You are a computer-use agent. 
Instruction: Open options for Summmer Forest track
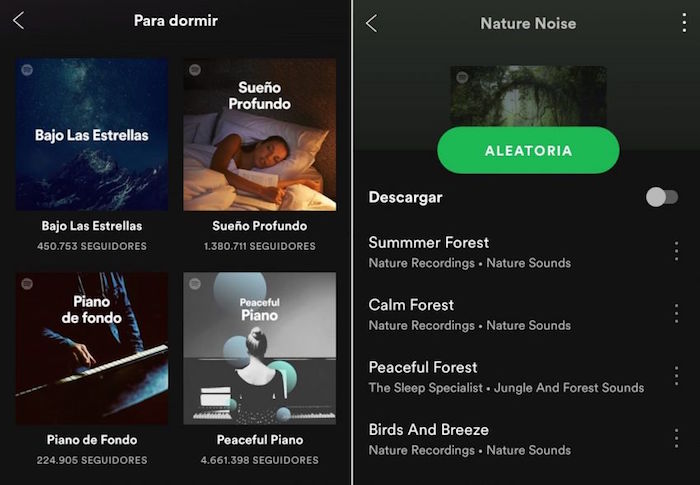pyautogui.click(x=676, y=251)
